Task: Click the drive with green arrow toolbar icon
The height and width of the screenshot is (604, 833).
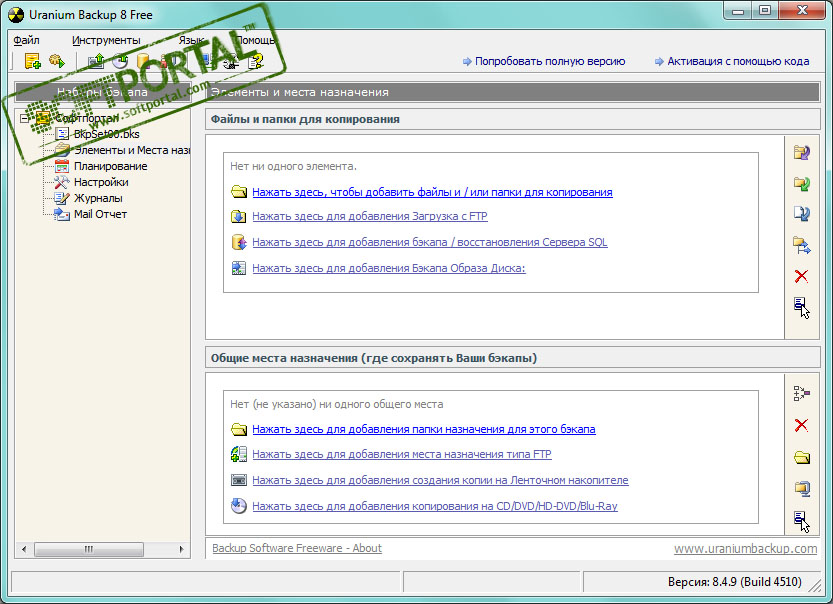Action: pyautogui.click(x=96, y=62)
